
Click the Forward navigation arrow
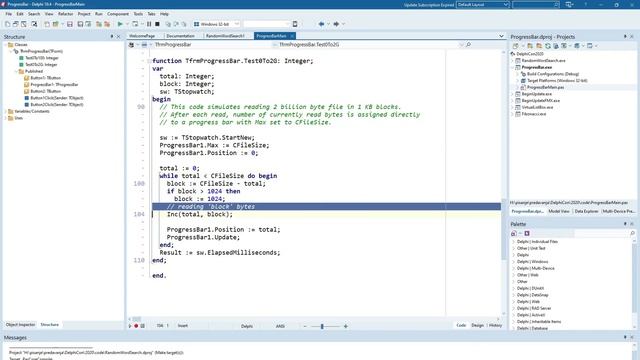[x=336, y=24]
